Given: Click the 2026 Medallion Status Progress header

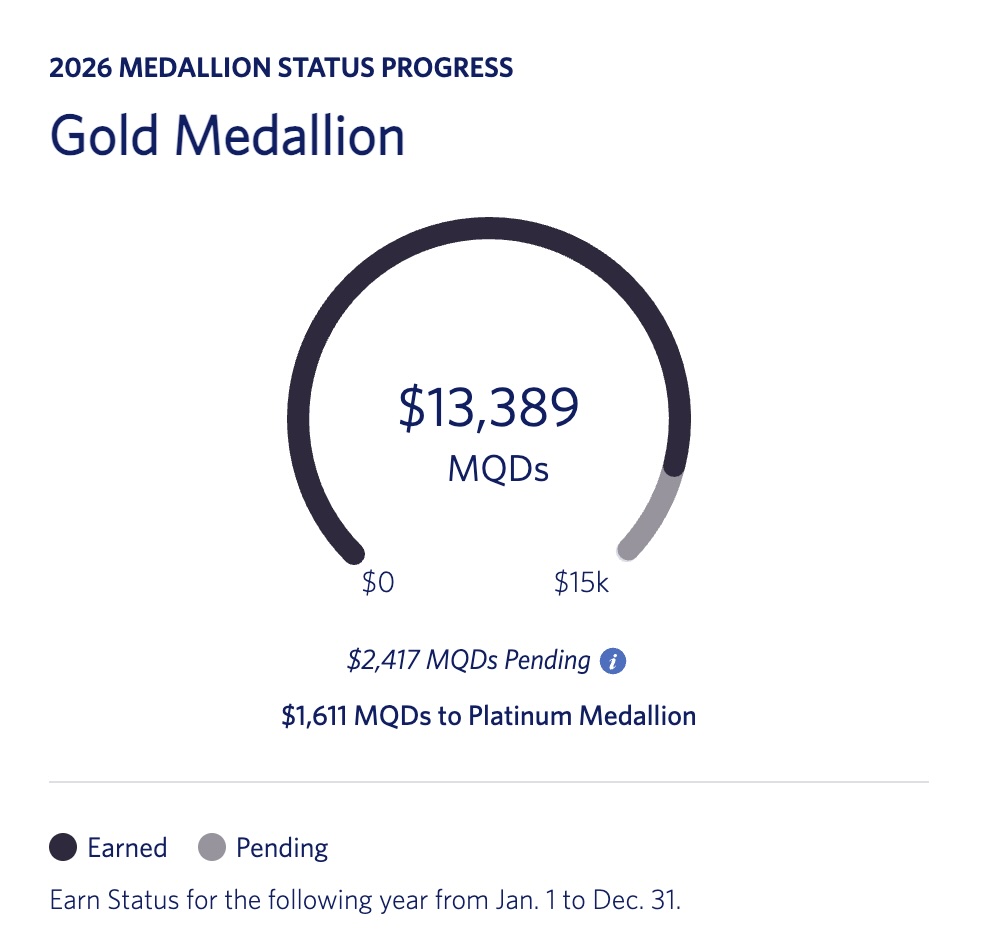Looking at the screenshot, I should (x=281, y=68).
